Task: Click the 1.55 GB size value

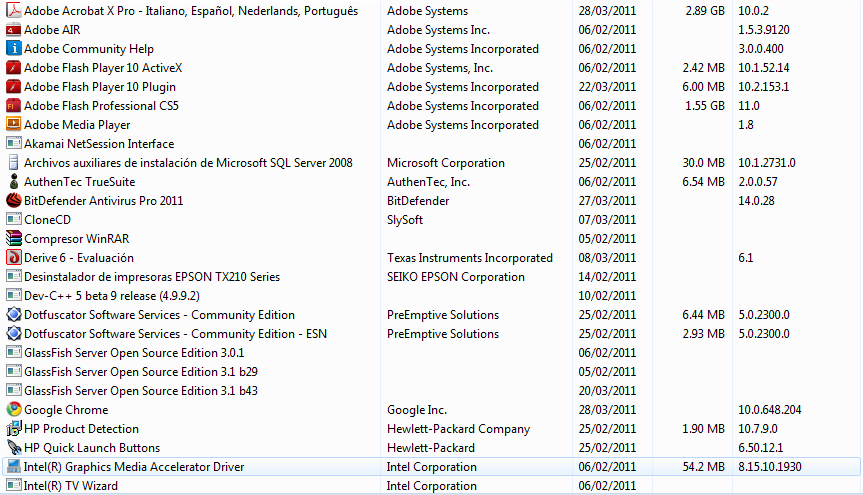Action: point(705,106)
